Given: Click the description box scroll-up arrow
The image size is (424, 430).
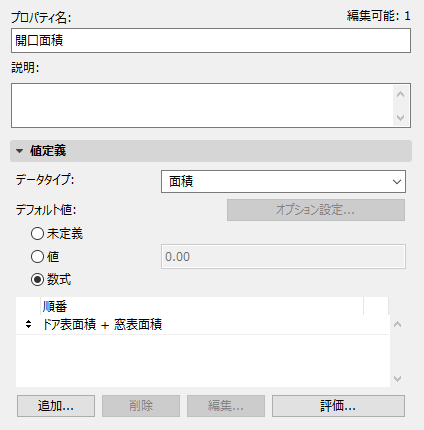Looking at the screenshot, I should pos(401,94).
